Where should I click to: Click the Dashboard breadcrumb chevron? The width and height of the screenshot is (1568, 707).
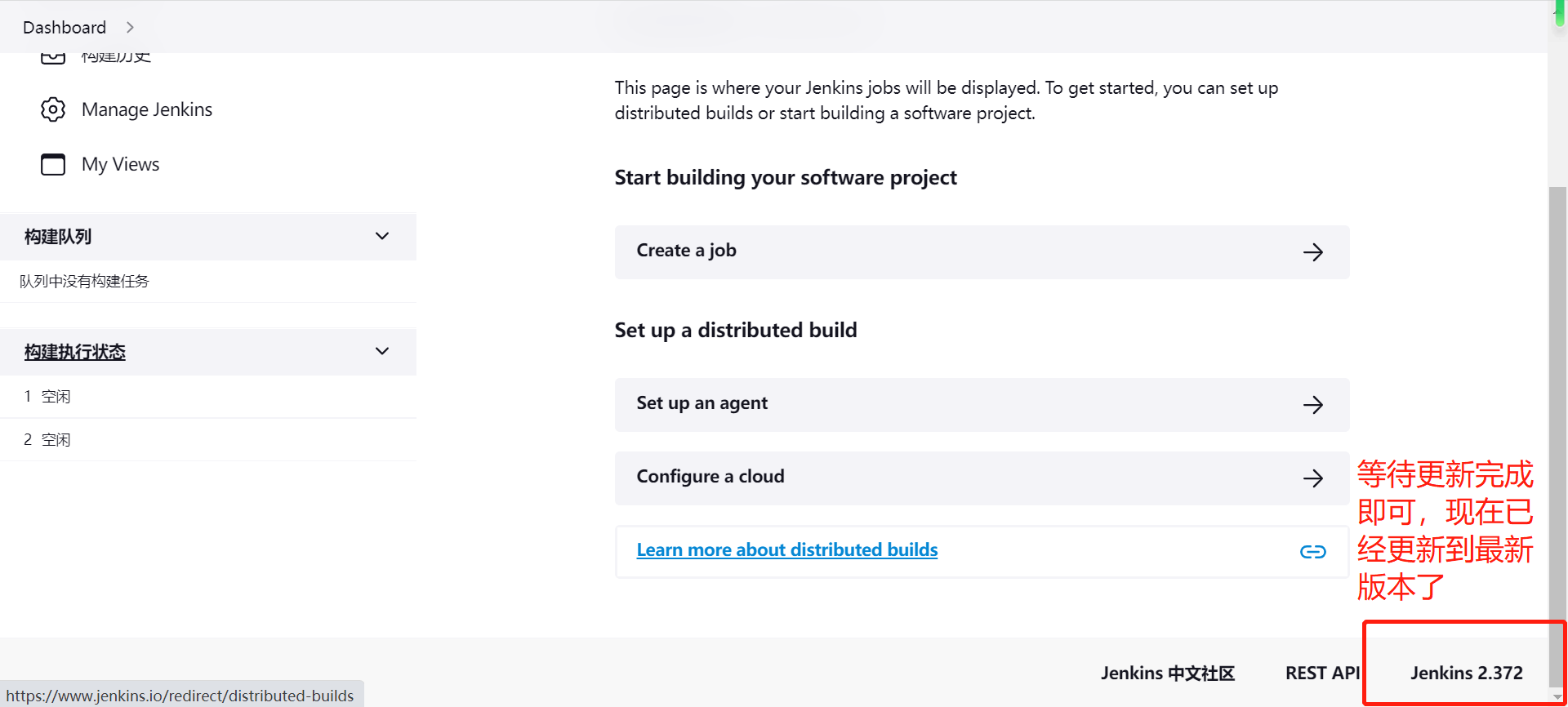pyautogui.click(x=130, y=27)
